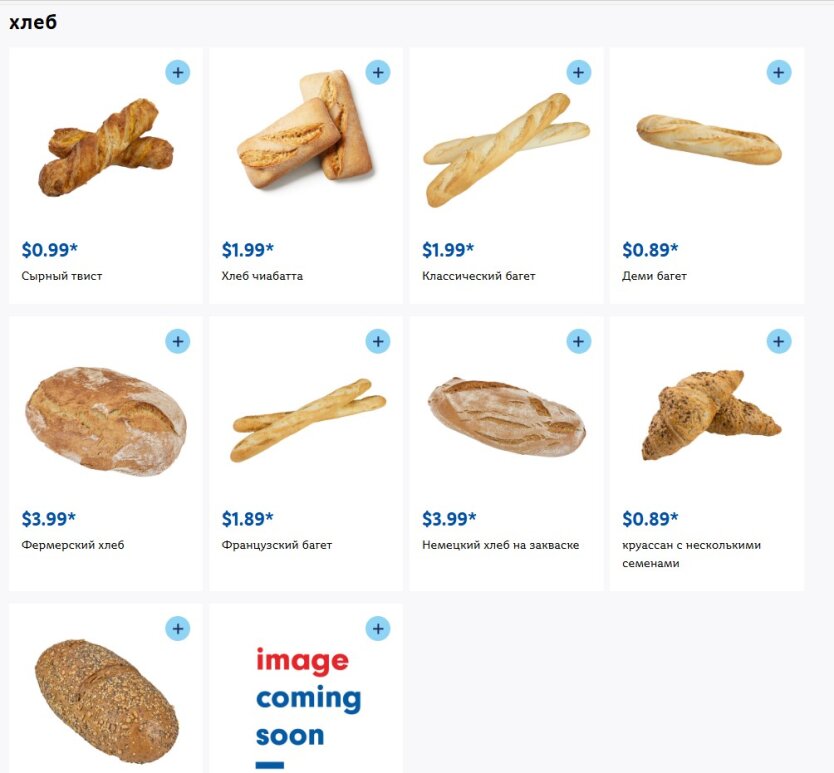The width and height of the screenshot is (834, 773).
Task: Click Немецкий хлеб на закваске title
Action: [x=501, y=545]
